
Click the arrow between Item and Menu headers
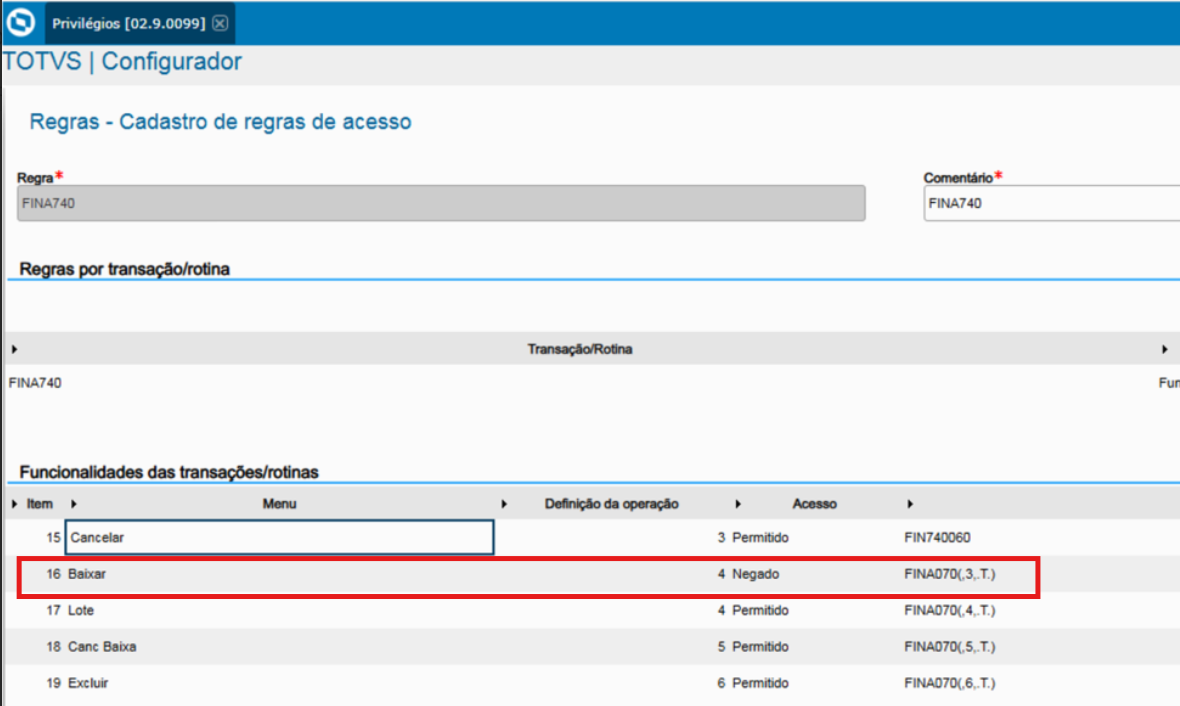(x=74, y=504)
